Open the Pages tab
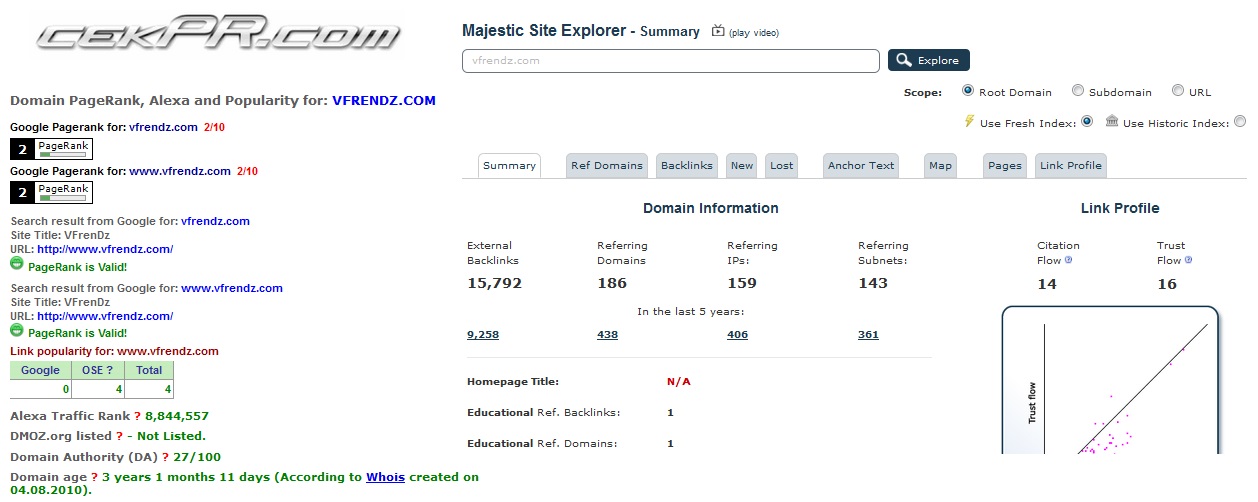1258x502 pixels. (x=1005, y=166)
